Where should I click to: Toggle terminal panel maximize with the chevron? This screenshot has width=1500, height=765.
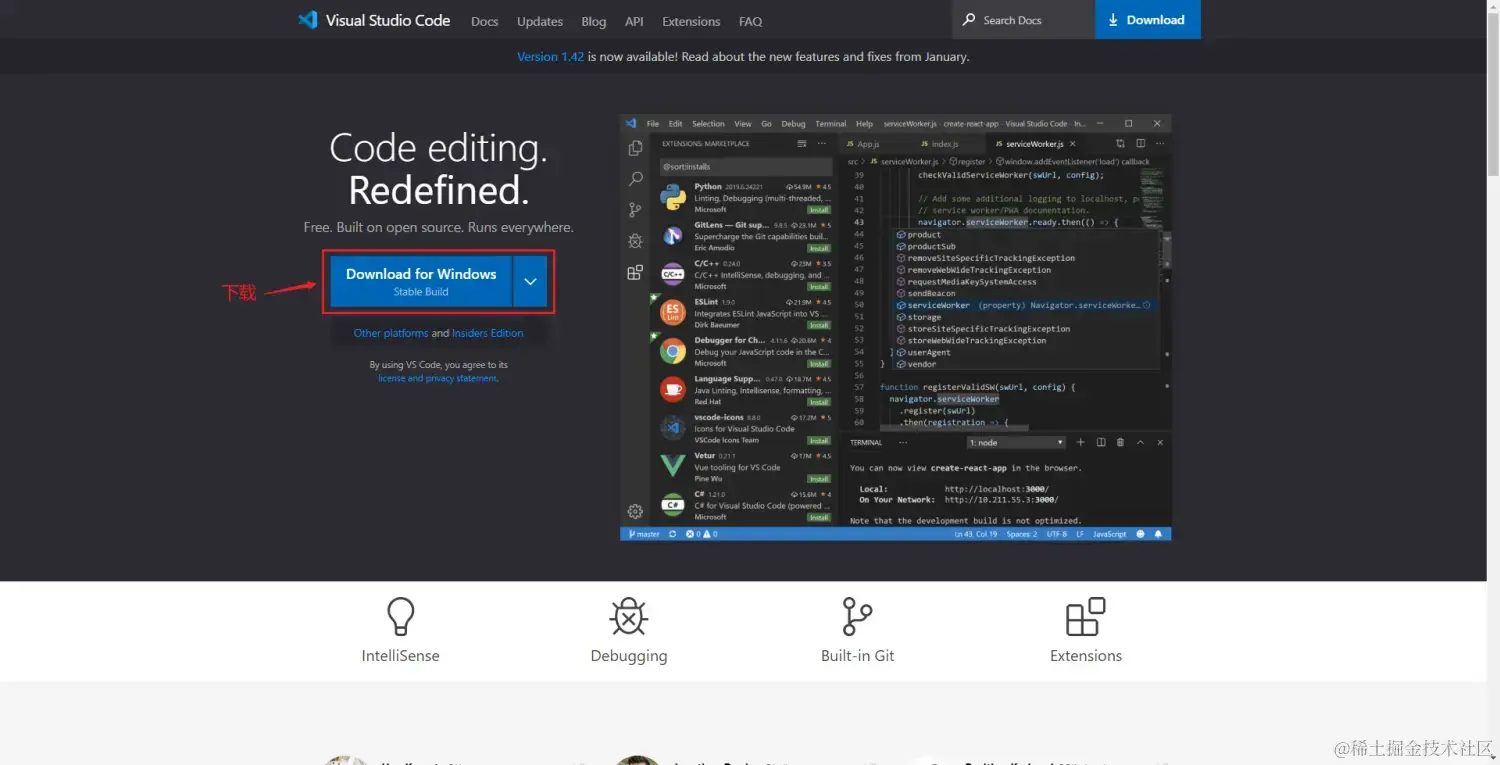pyautogui.click(x=1140, y=442)
